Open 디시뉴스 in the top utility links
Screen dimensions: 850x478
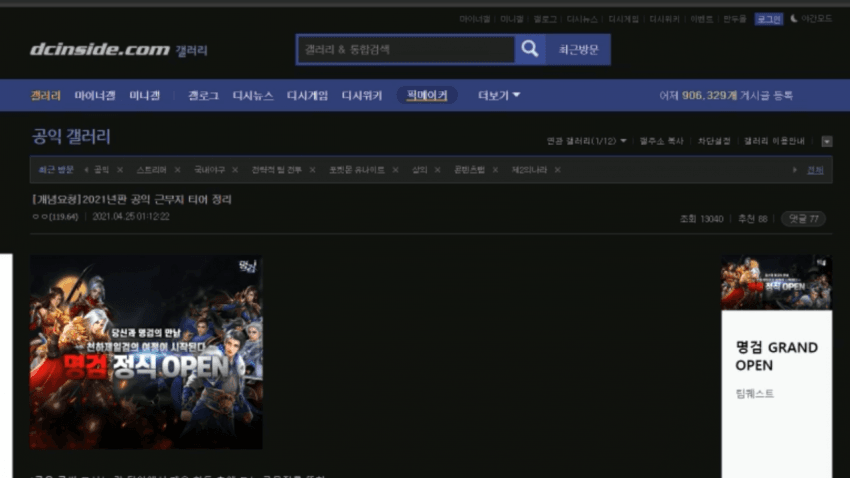pos(582,19)
